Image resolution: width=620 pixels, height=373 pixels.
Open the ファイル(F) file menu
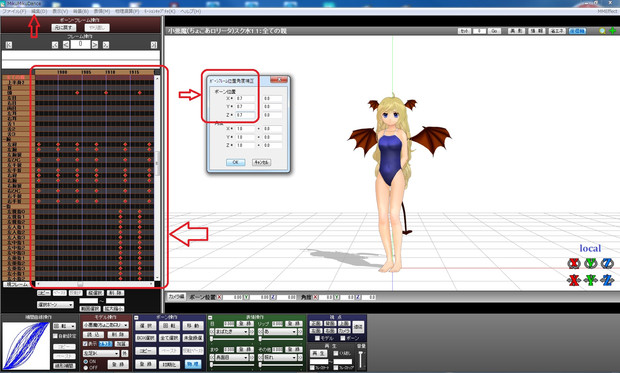pyautogui.click(x=14, y=11)
